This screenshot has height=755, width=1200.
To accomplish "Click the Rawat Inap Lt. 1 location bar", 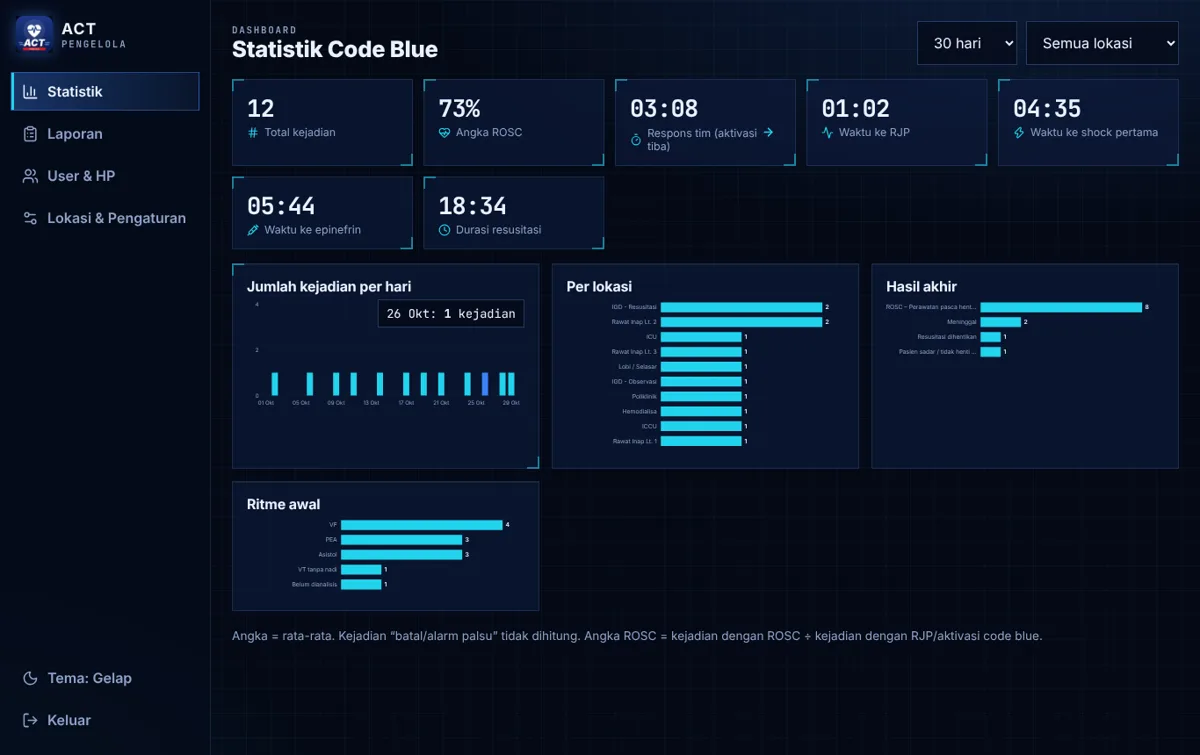I will (701, 441).
